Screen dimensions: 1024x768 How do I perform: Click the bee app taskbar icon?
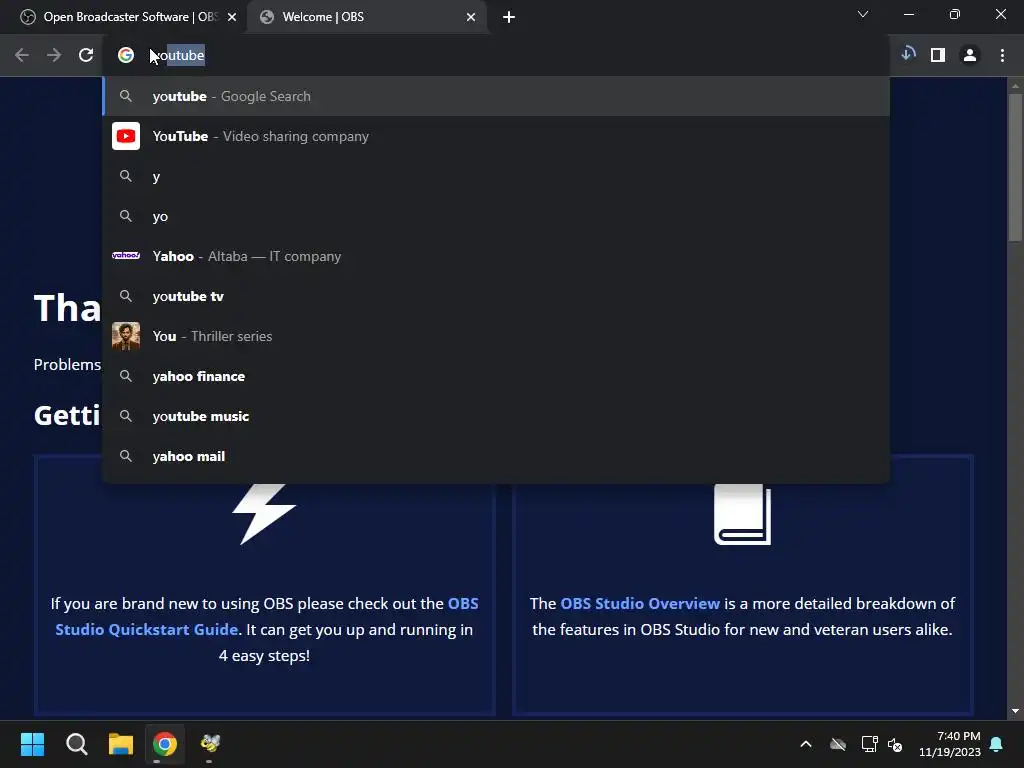210,743
